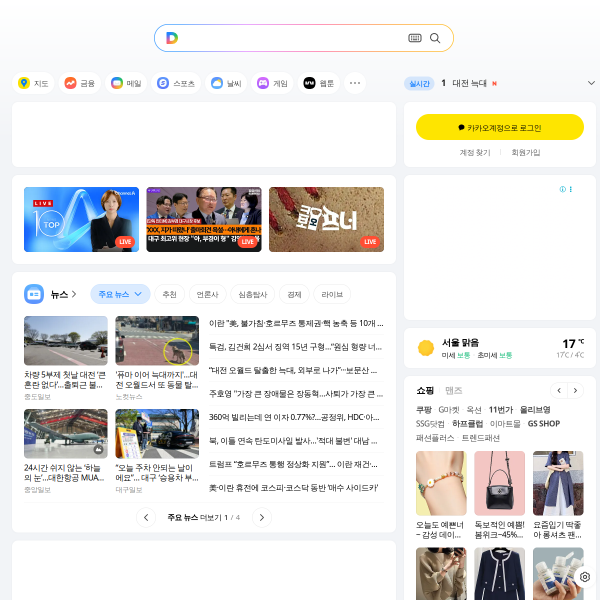Click the news section icon
The image size is (600, 600).
34,294
